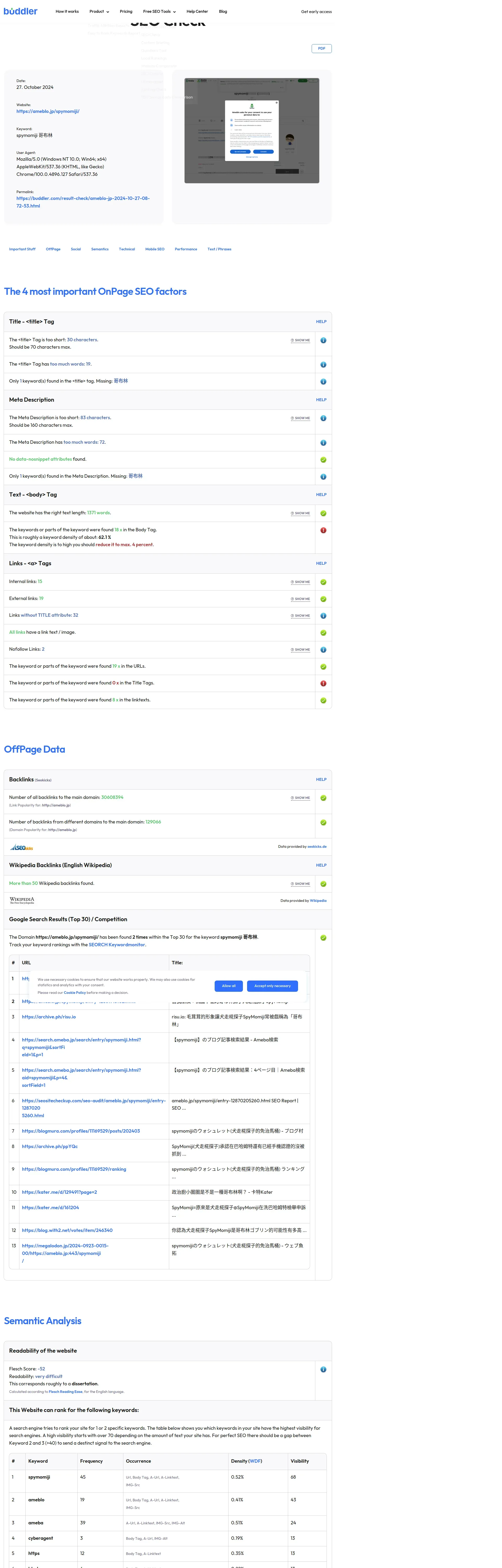Click green check for all backlinks row
502x1568 pixels.
click(323, 798)
